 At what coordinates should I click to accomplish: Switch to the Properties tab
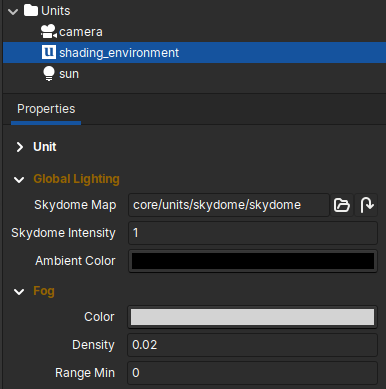(x=46, y=109)
